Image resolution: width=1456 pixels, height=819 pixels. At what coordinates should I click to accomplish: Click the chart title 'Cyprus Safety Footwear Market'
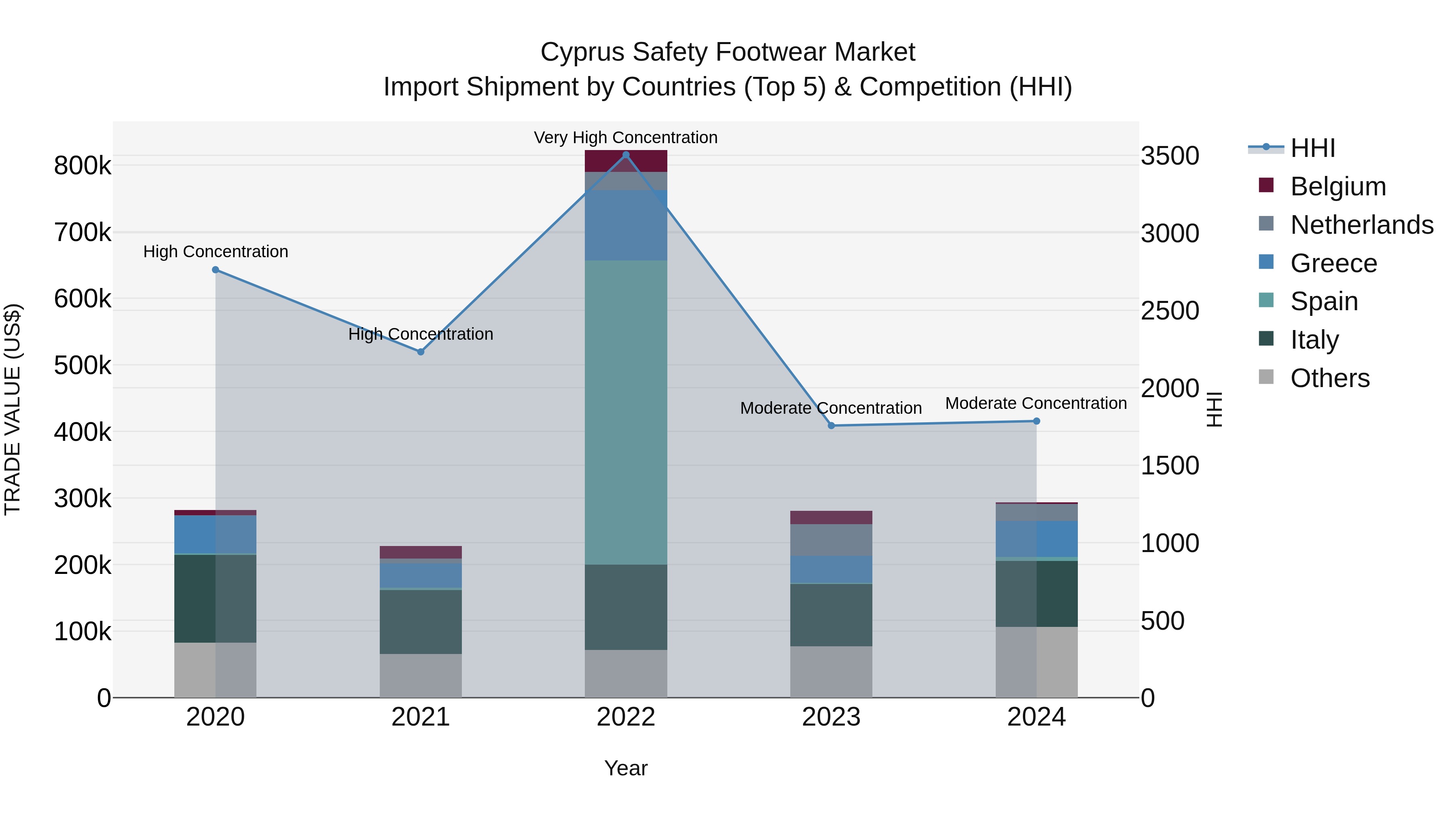728,52
